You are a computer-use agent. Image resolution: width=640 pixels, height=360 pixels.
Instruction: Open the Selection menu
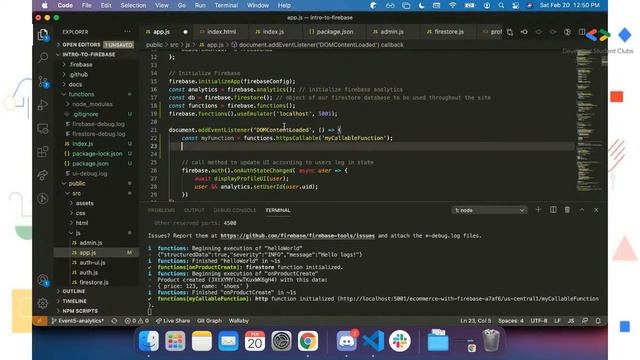133,5
